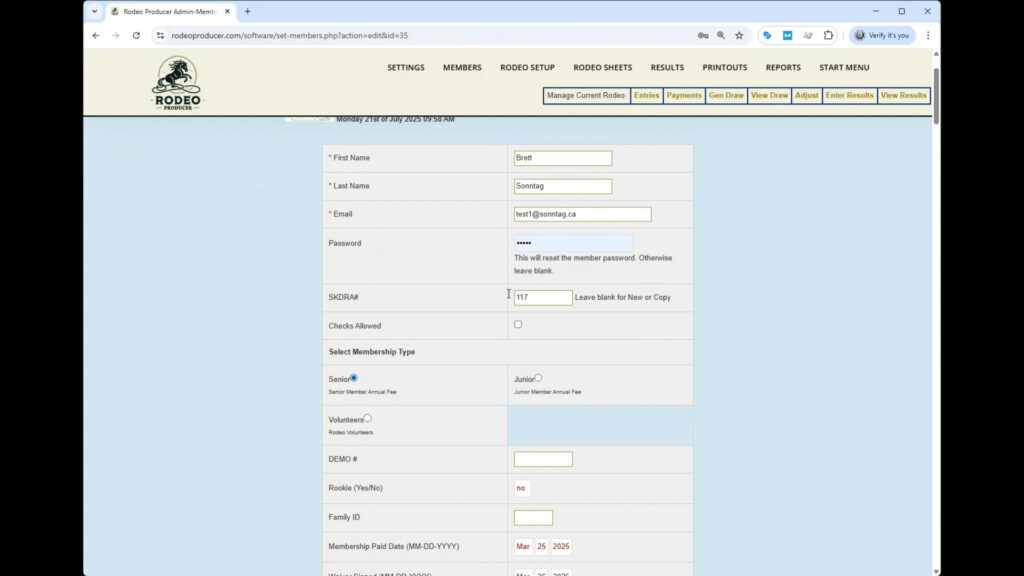Bookmark this page with the star icon
Screen dimensions: 1024x576
click(x=739, y=35)
